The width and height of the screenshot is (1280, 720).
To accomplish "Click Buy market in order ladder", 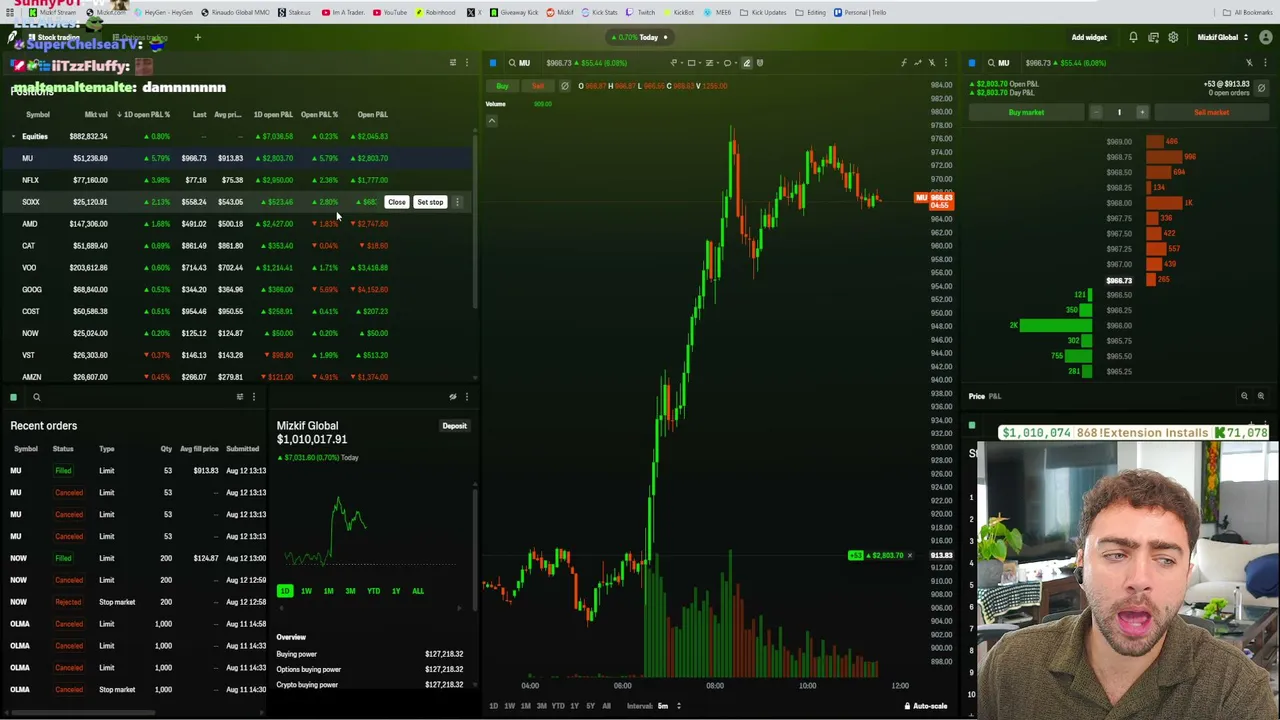I will 1026,112.
